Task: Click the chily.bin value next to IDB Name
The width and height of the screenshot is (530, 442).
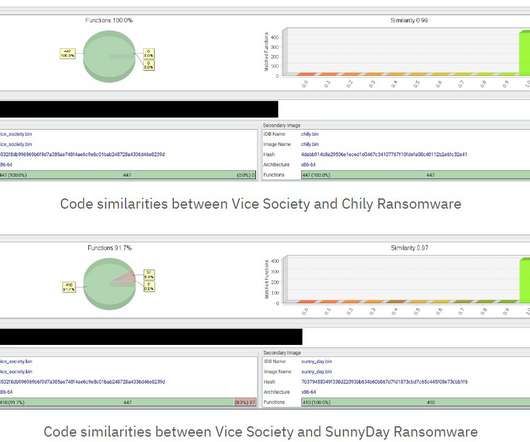Action: point(310,134)
